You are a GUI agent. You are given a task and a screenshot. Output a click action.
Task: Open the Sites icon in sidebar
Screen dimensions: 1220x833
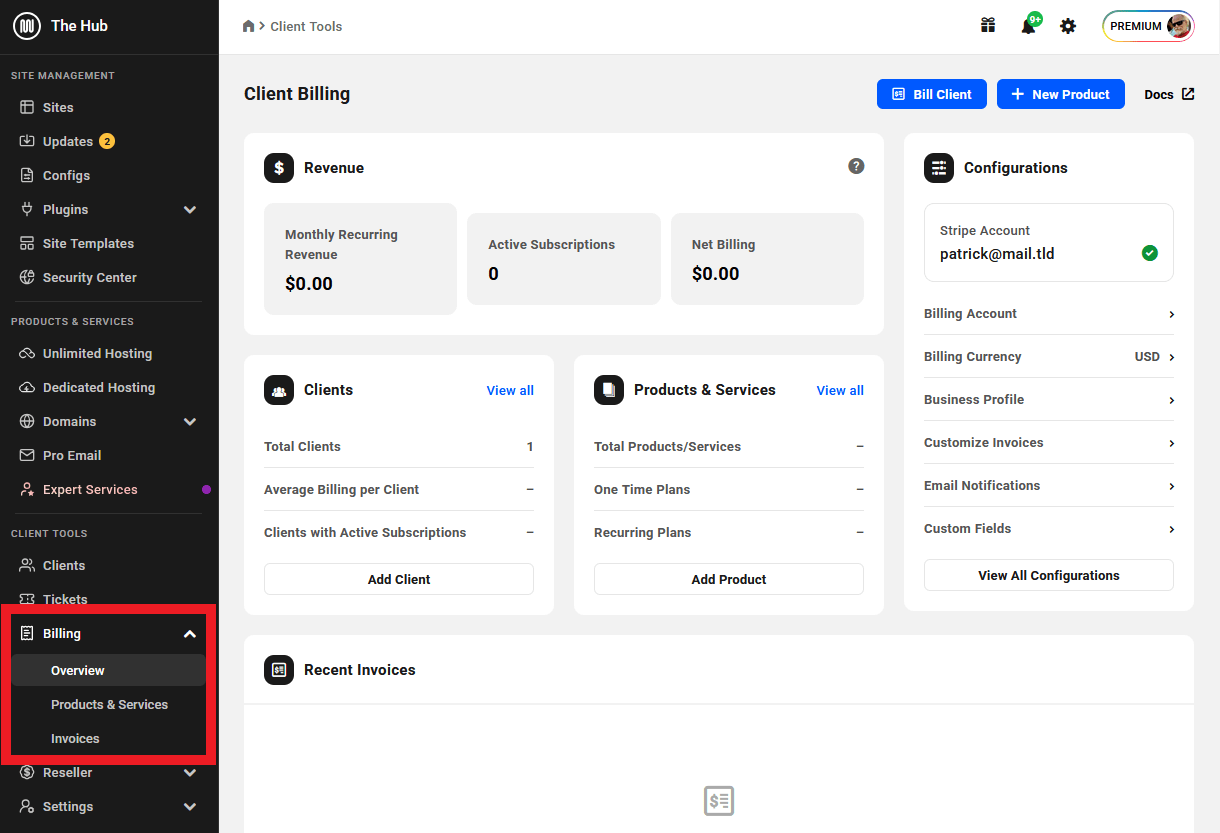pyautogui.click(x=27, y=107)
